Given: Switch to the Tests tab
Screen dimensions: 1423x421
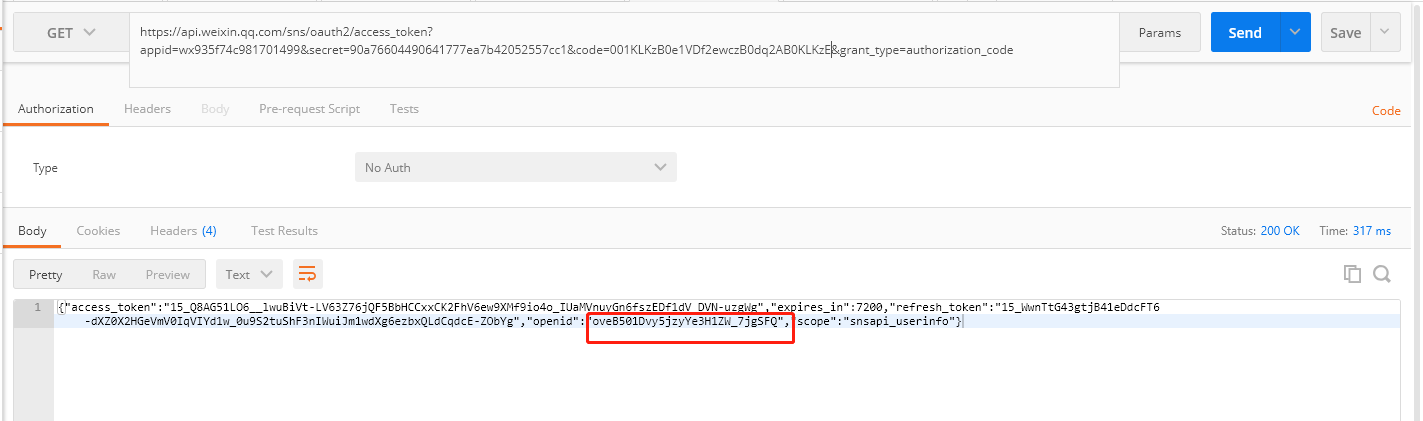Looking at the screenshot, I should (x=404, y=108).
